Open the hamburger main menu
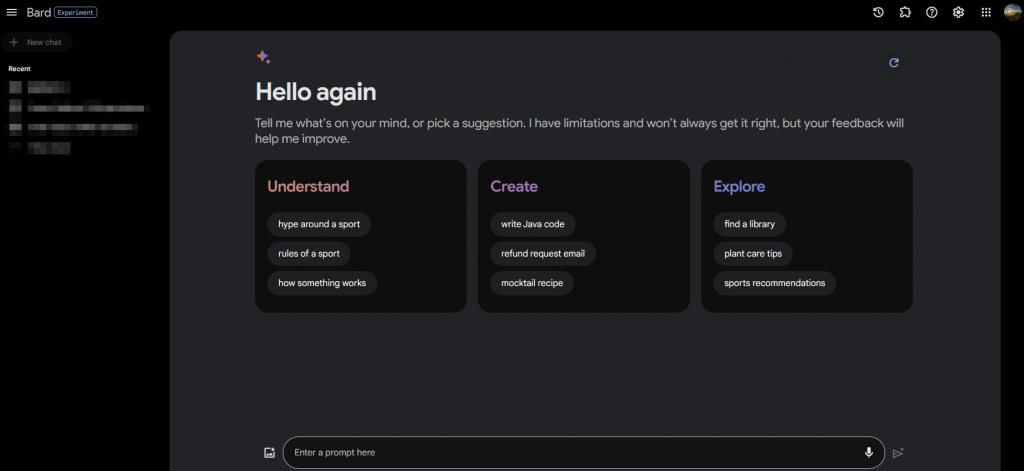Image resolution: width=1024 pixels, height=471 pixels. [x=12, y=12]
